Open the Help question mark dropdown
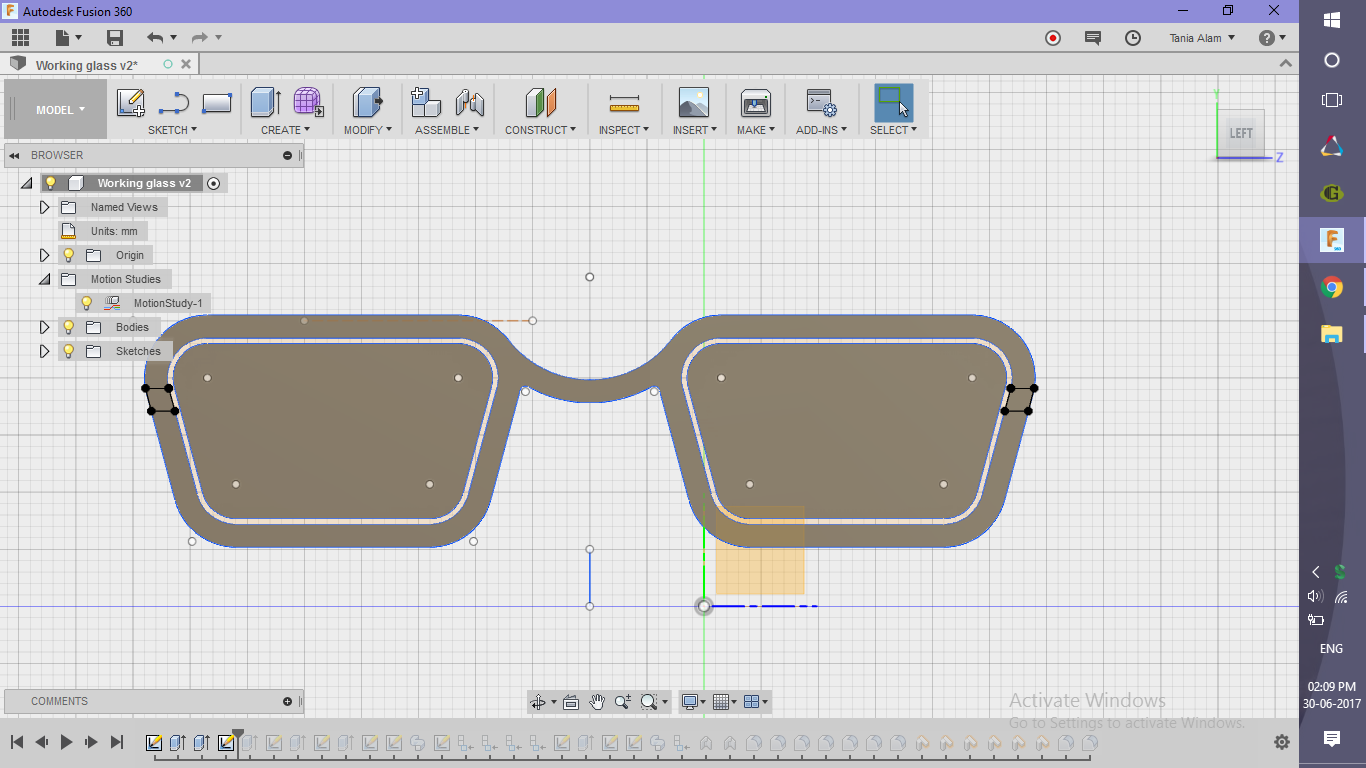1366x768 pixels. [x=1272, y=38]
